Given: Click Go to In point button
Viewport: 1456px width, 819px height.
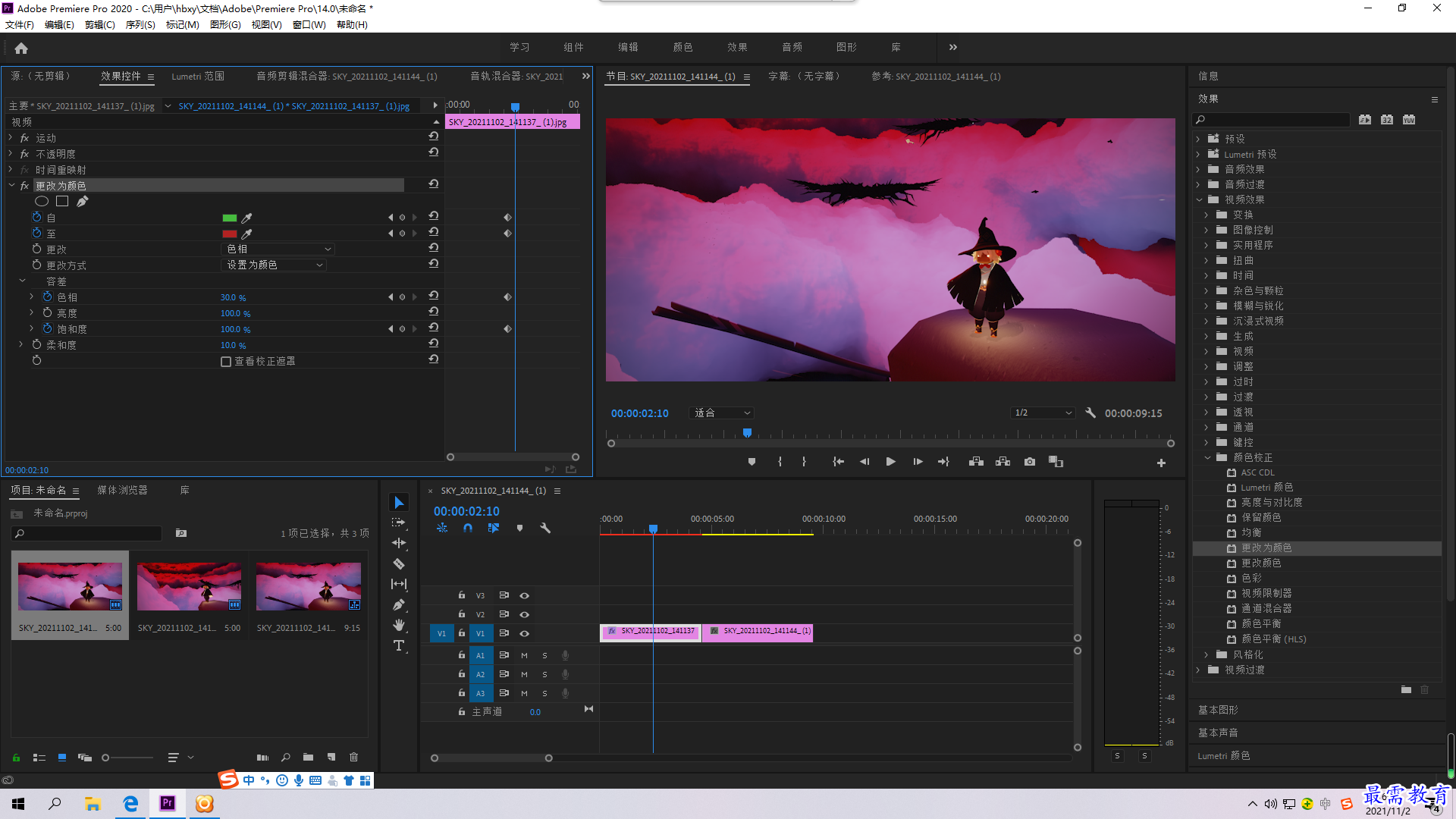Looking at the screenshot, I should coord(838,462).
